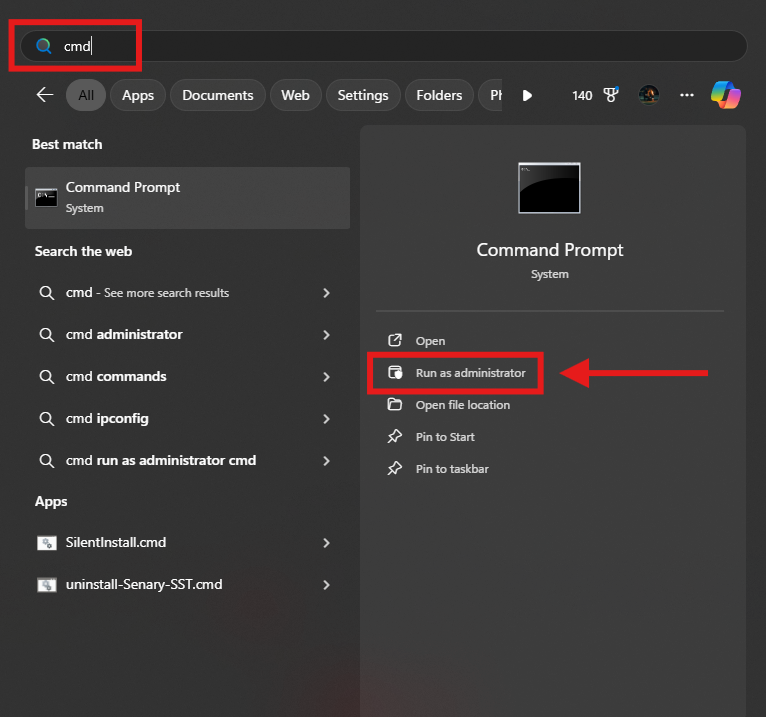The height and width of the screenshot is (717, 766).
Task: Choose Pin to taskbar option
Action: 452,469
